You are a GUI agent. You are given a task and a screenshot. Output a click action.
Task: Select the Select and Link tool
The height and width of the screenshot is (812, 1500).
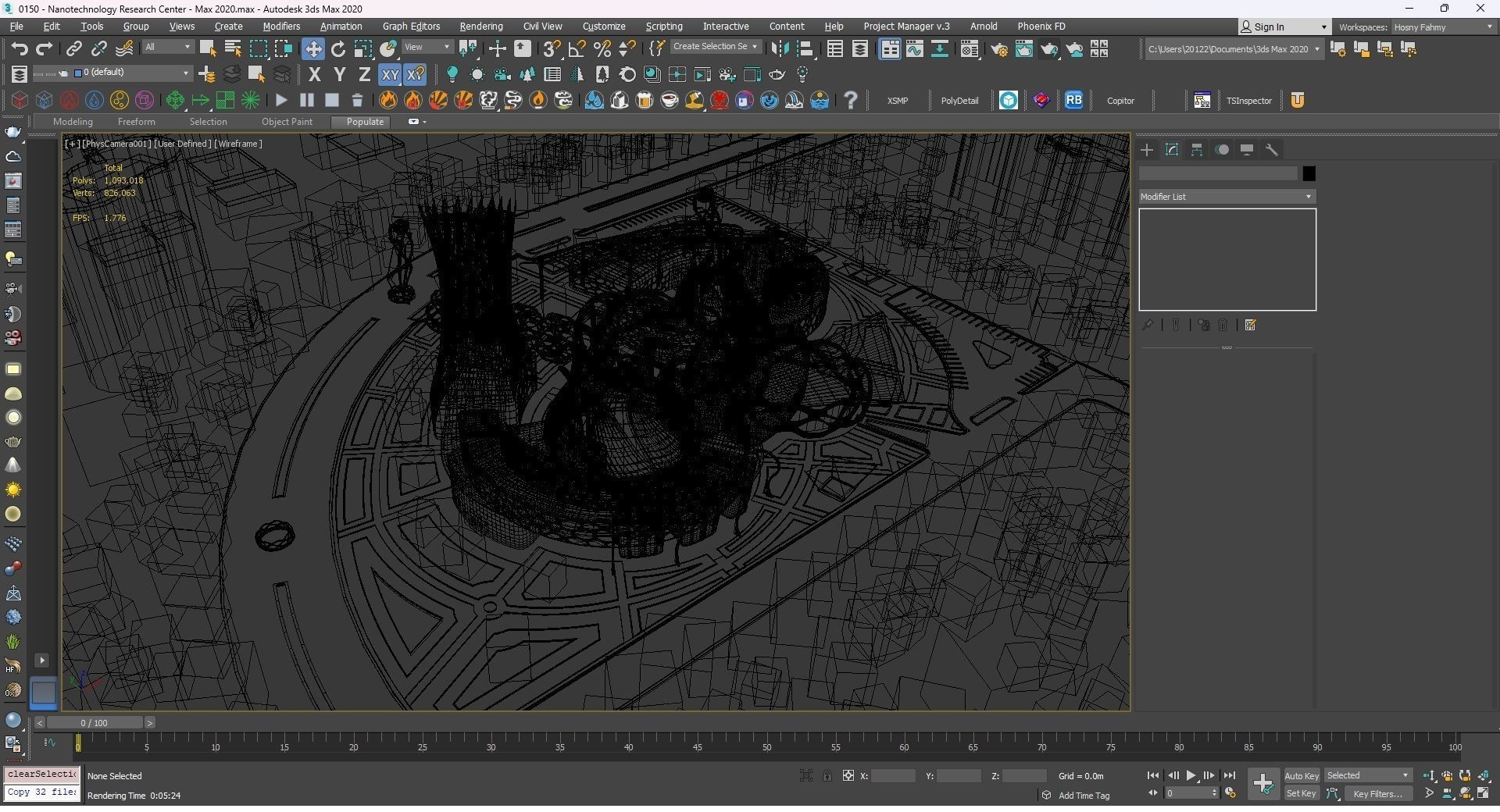73,49
